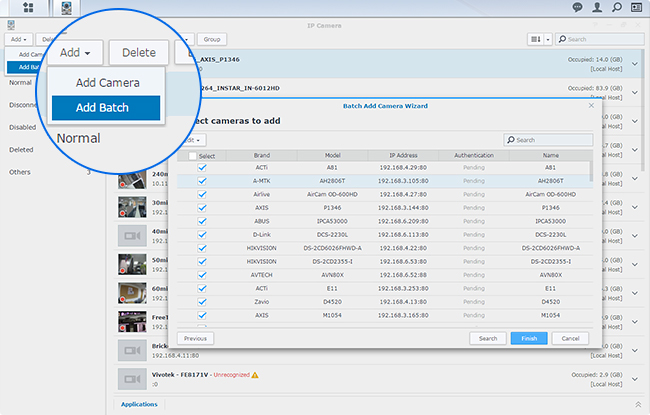650x415 pixels.
Task: Click the Surveillance Station taskbar icon
Action: click(x=65, y=8)
